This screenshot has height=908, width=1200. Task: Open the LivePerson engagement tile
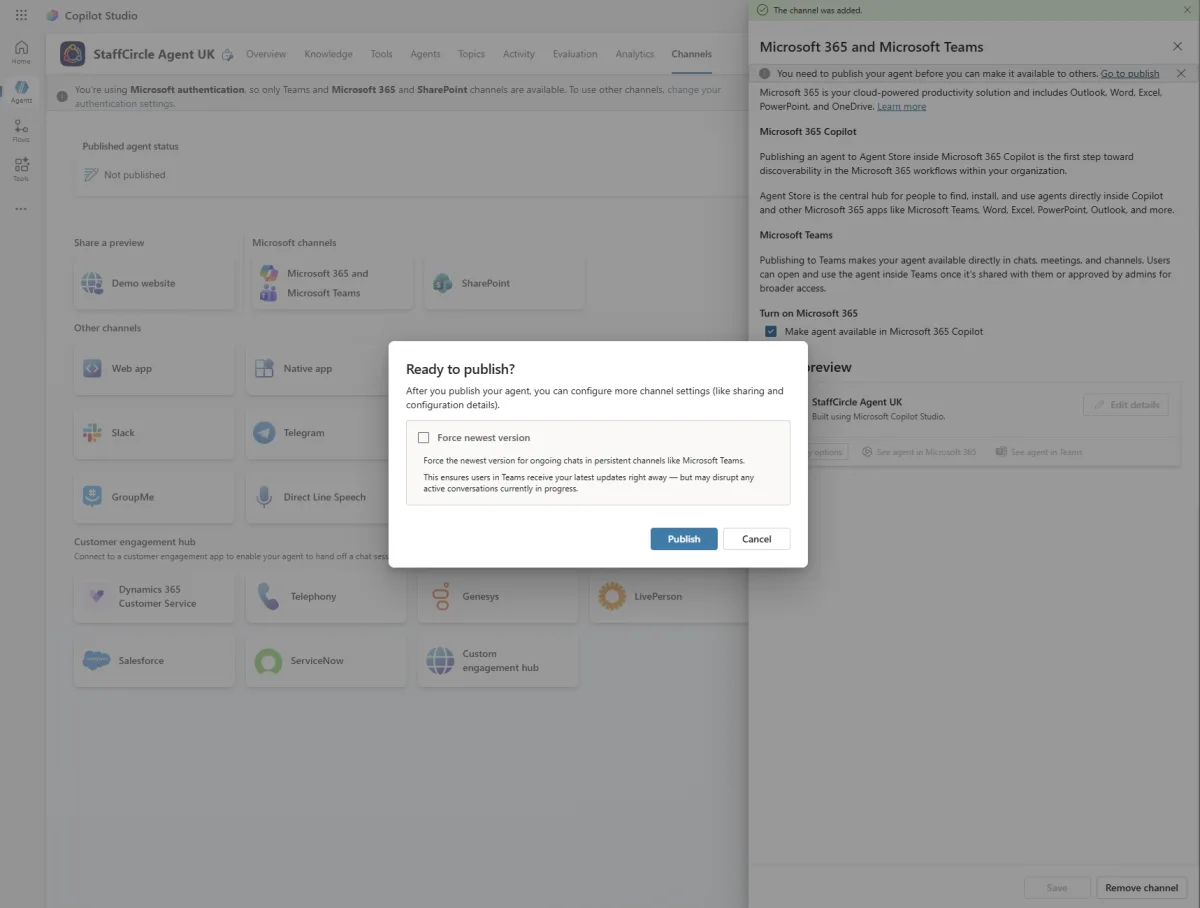[x=669, y=596]
